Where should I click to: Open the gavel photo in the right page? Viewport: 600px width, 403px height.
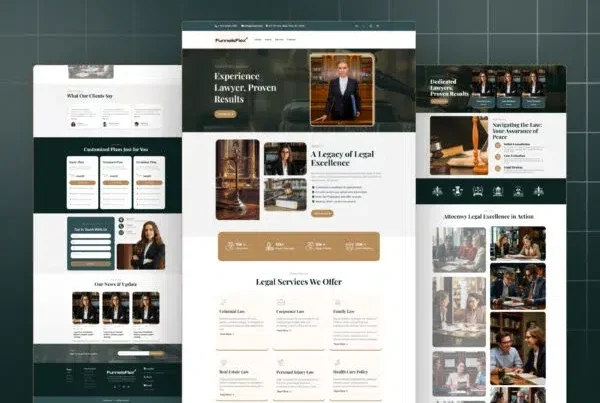459,145
